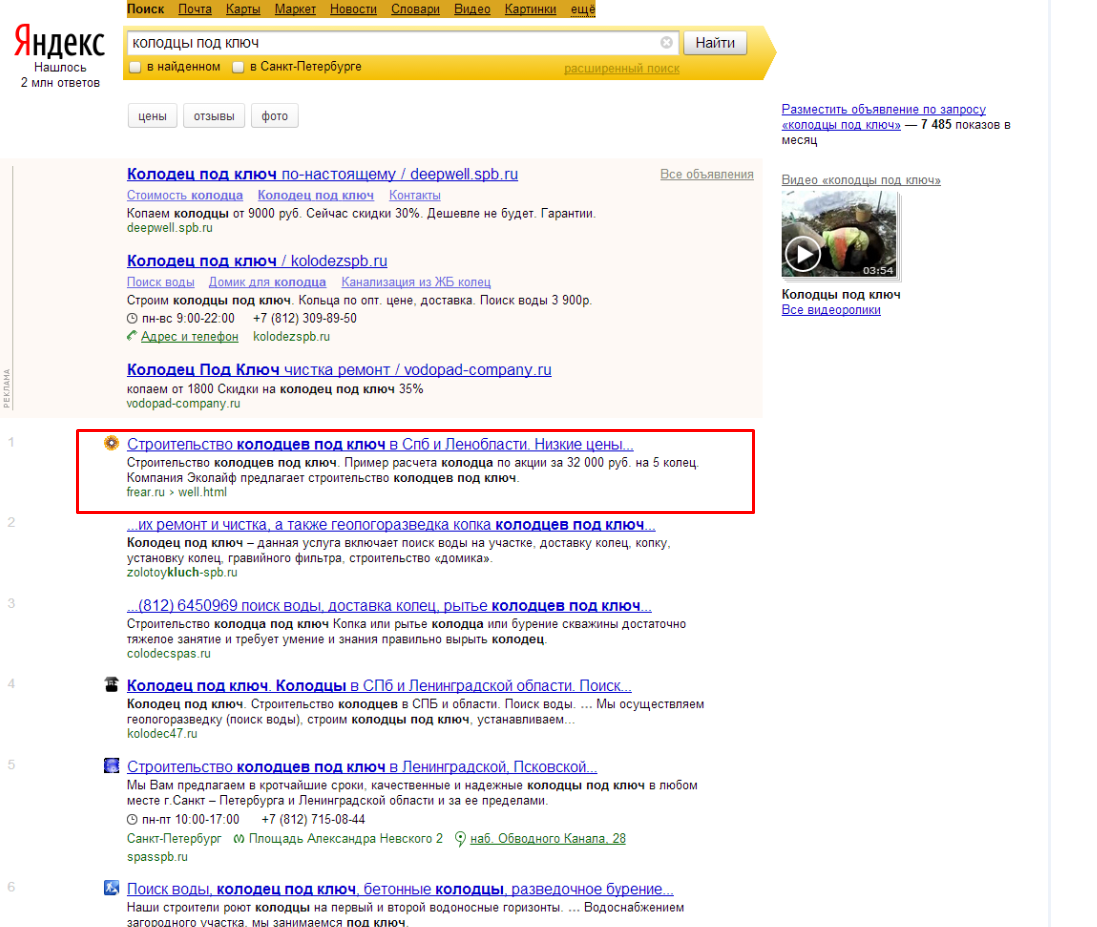Screen dimensions: 1097x927
Task: Open the zolotoykluch-spb.ru result title
Action: pyautogui.click(x=391, y=525)
